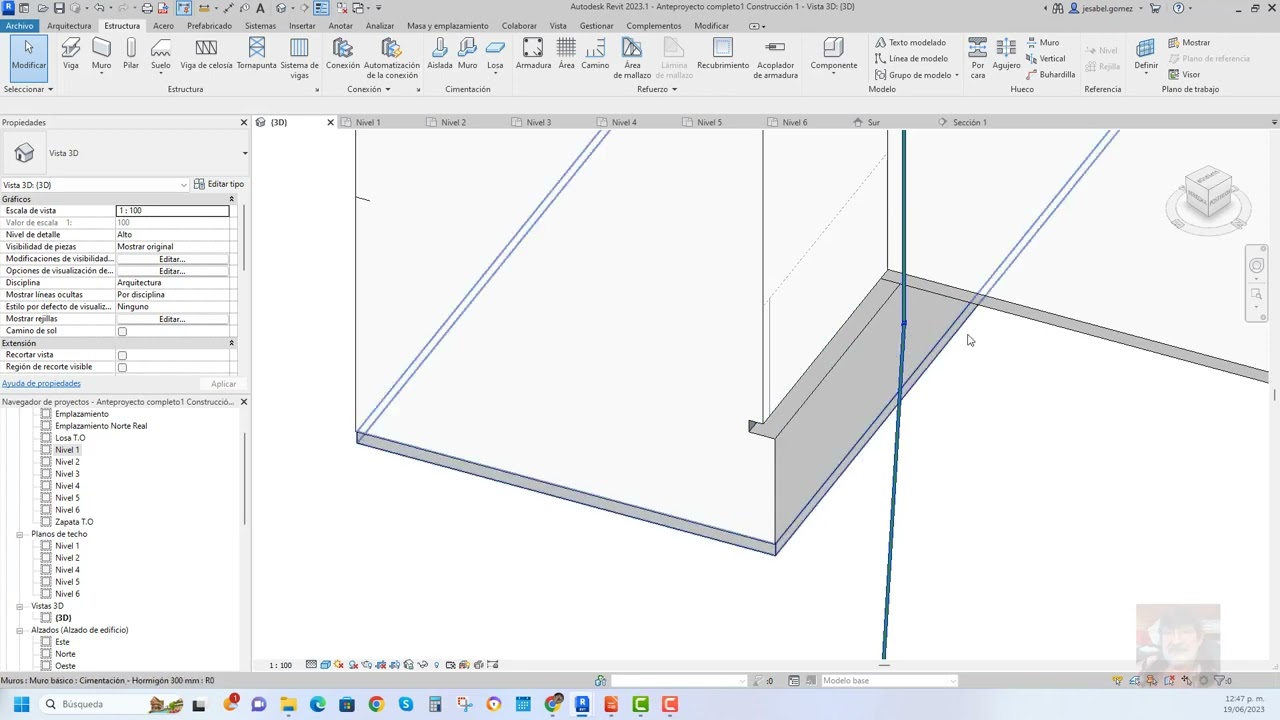Screen dimensions: 1280x720
Task: Click the Editar tipo button
Action: (218, 184)
